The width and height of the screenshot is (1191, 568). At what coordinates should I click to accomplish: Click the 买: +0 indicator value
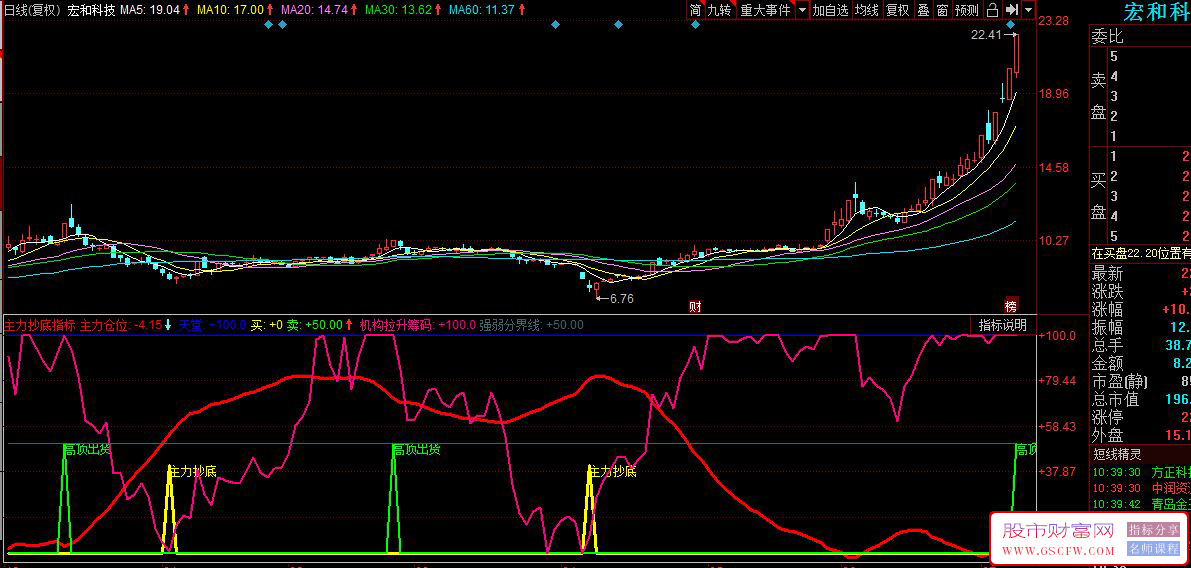coord(267,325)
